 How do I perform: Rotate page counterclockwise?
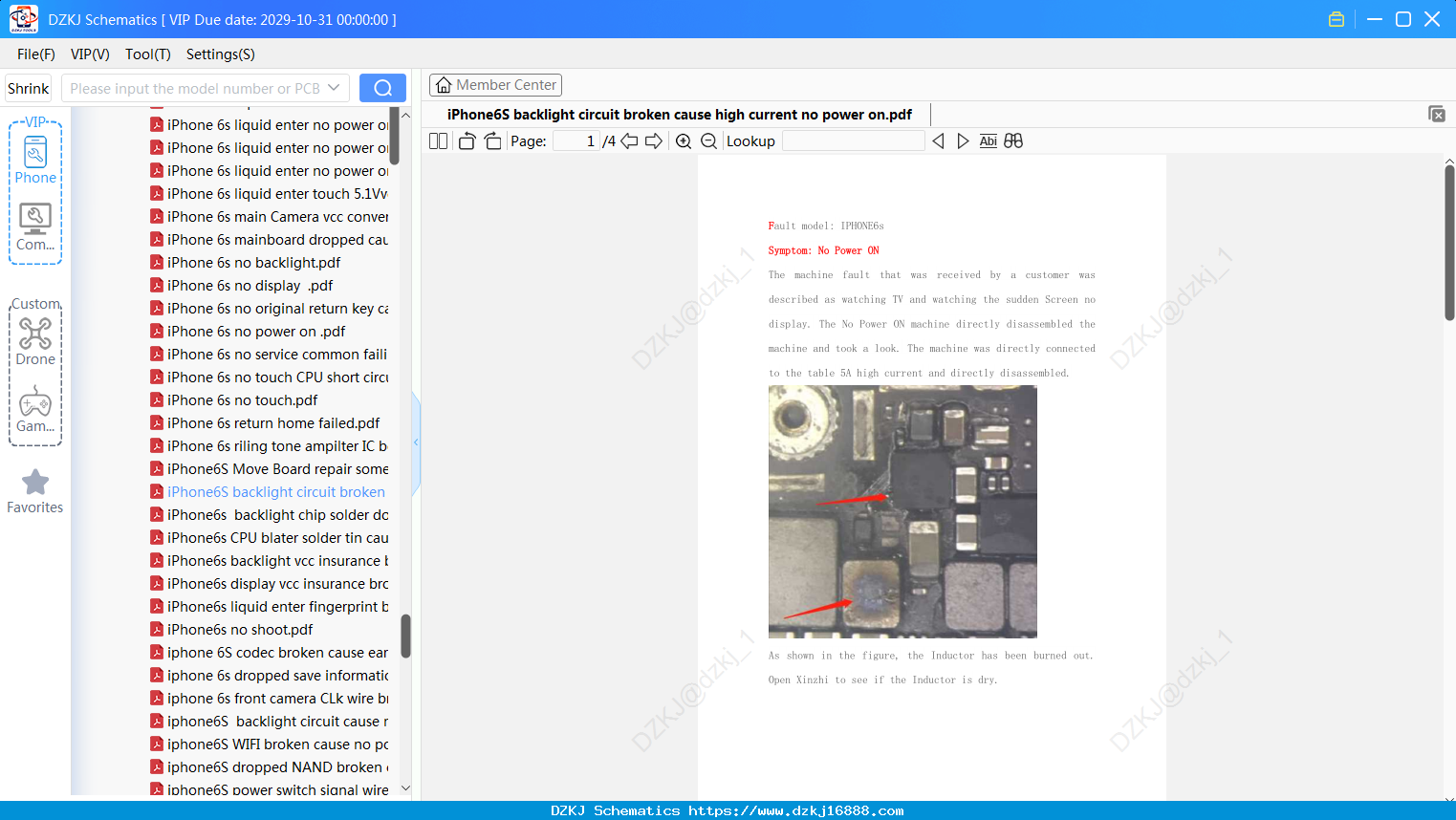tap(467, 141)
